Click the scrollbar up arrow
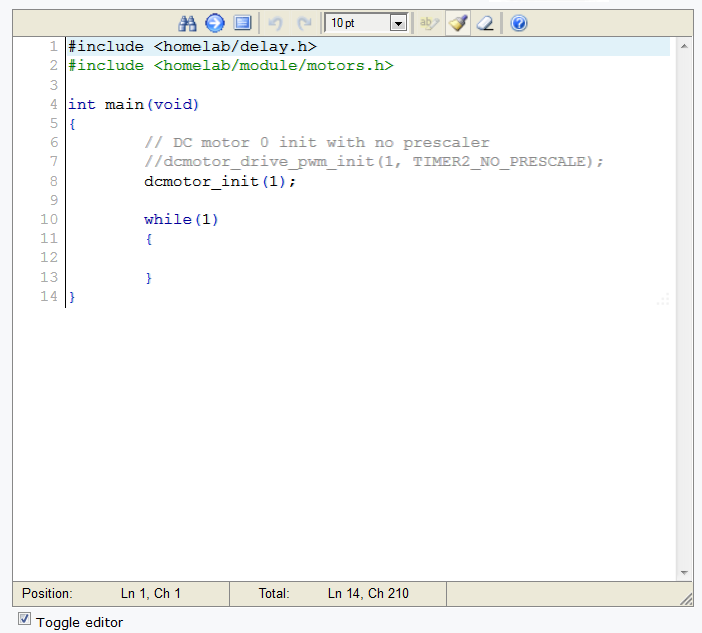Screen dimensions: 702x633 [x=684, y=47]
